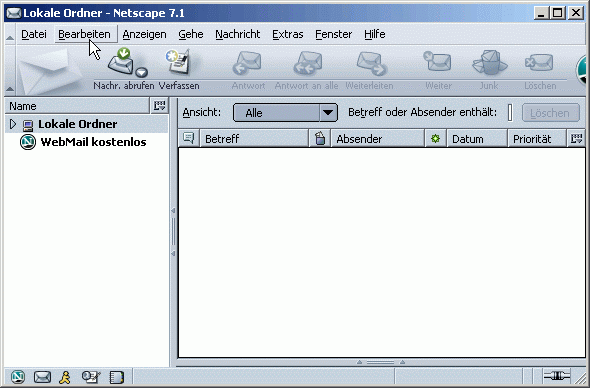This screenshot has height=388, width=590.
Task: Sort by the junk status column header
Action: pyautogui.click(x=319, y=138)
